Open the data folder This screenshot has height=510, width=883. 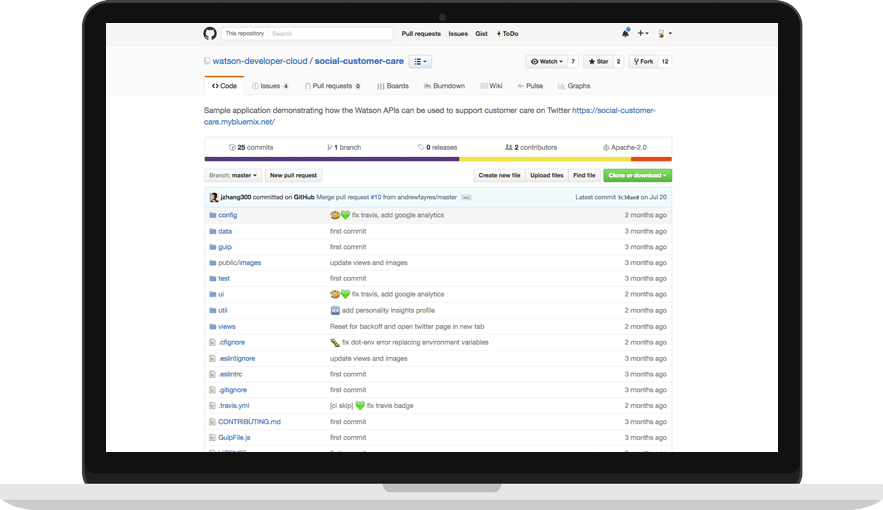click(225, 231)
